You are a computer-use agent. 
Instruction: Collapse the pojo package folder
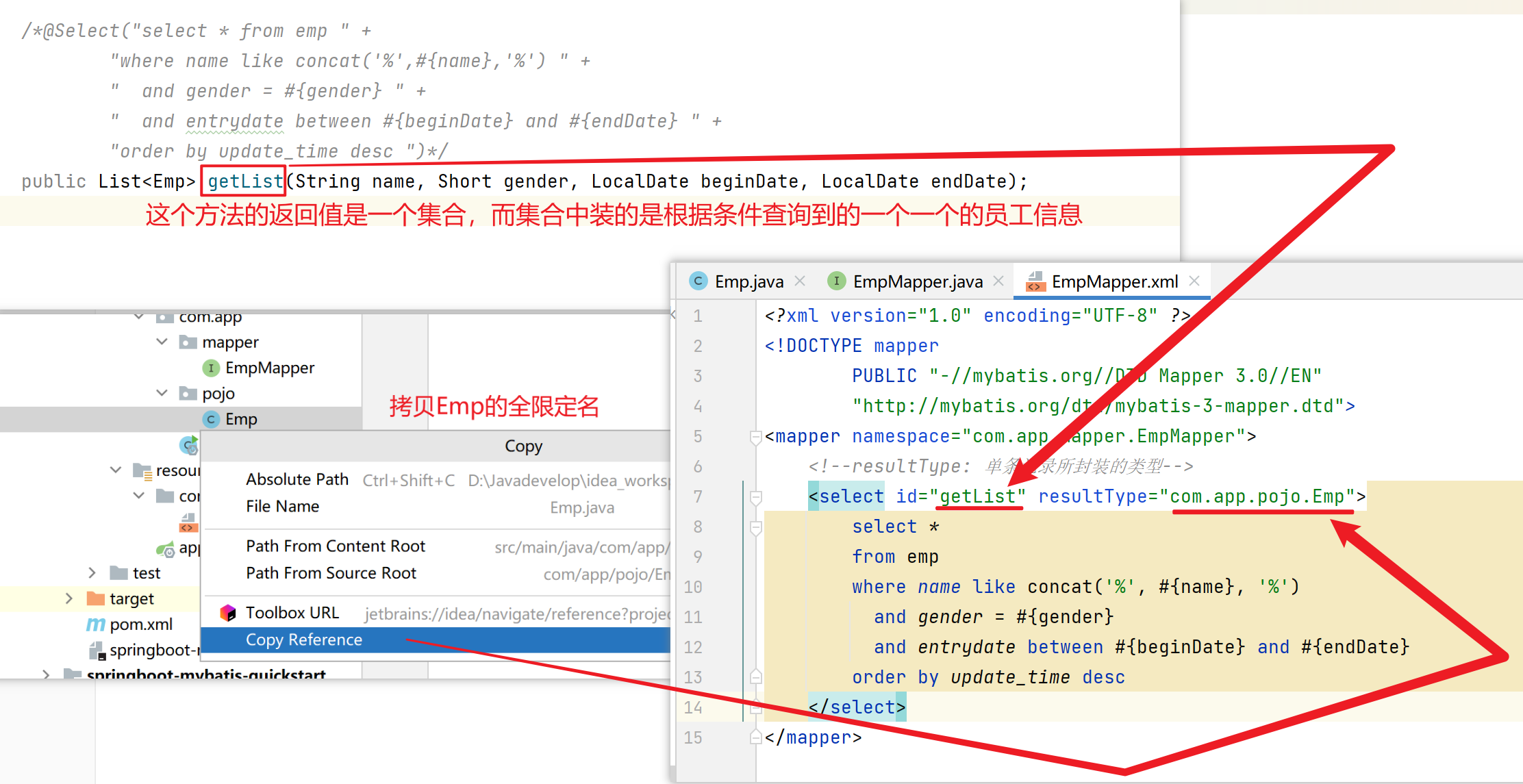[162, 392]
